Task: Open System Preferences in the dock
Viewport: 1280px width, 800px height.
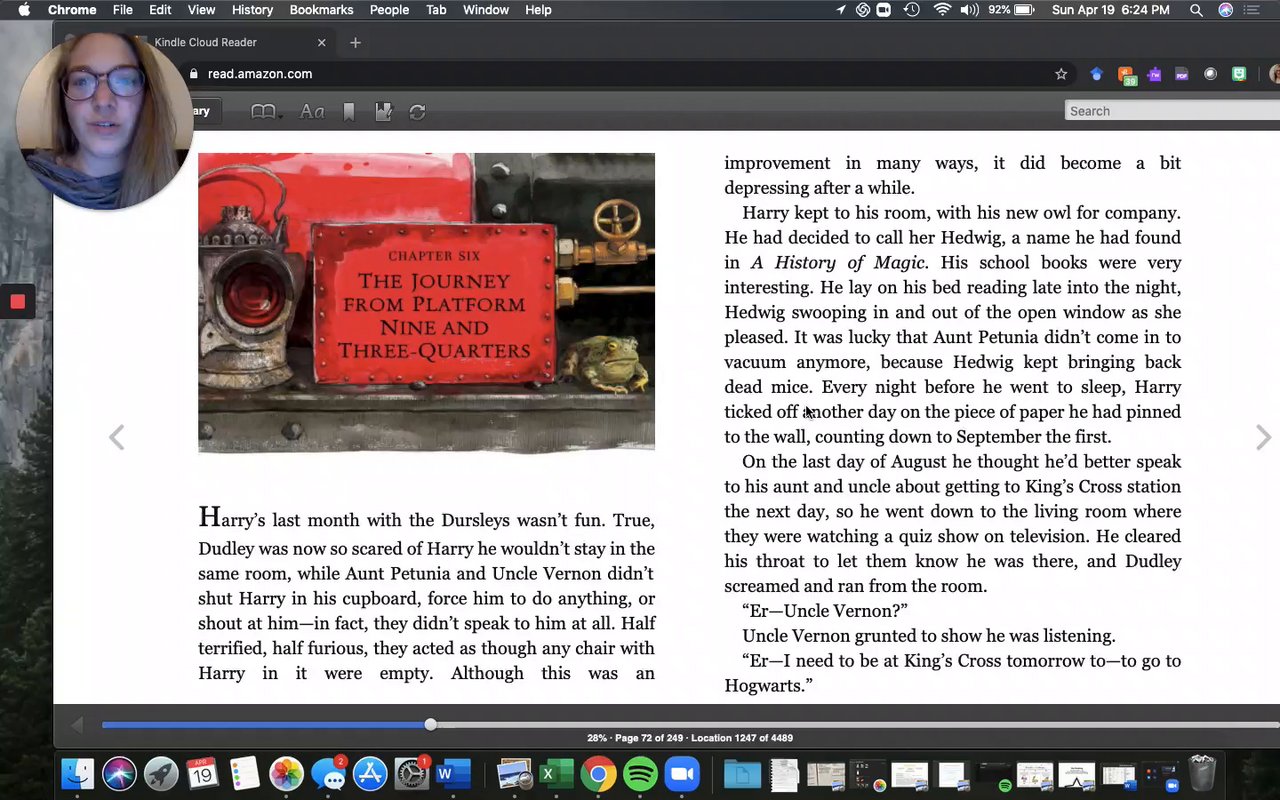Action: coord(412,774)
